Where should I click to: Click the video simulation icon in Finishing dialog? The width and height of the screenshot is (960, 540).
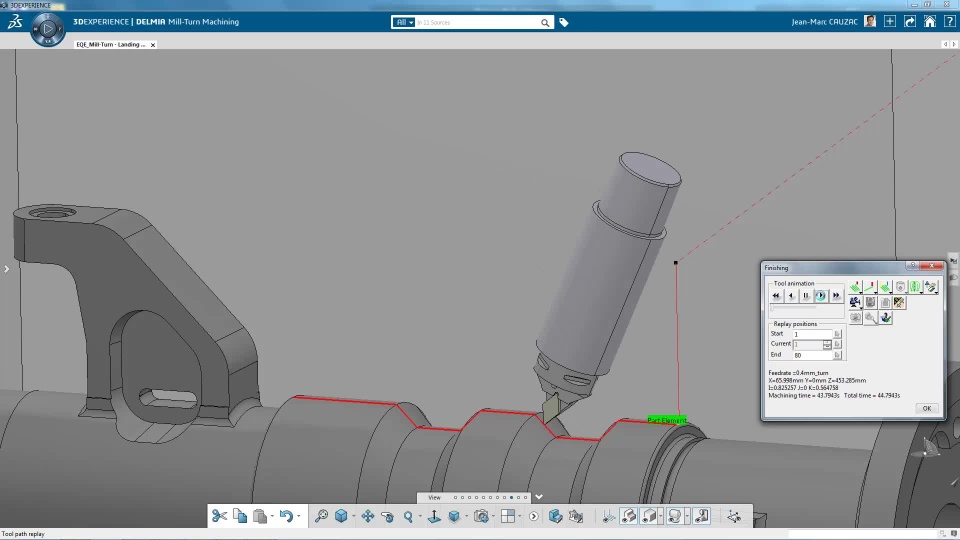pos(856,302)
